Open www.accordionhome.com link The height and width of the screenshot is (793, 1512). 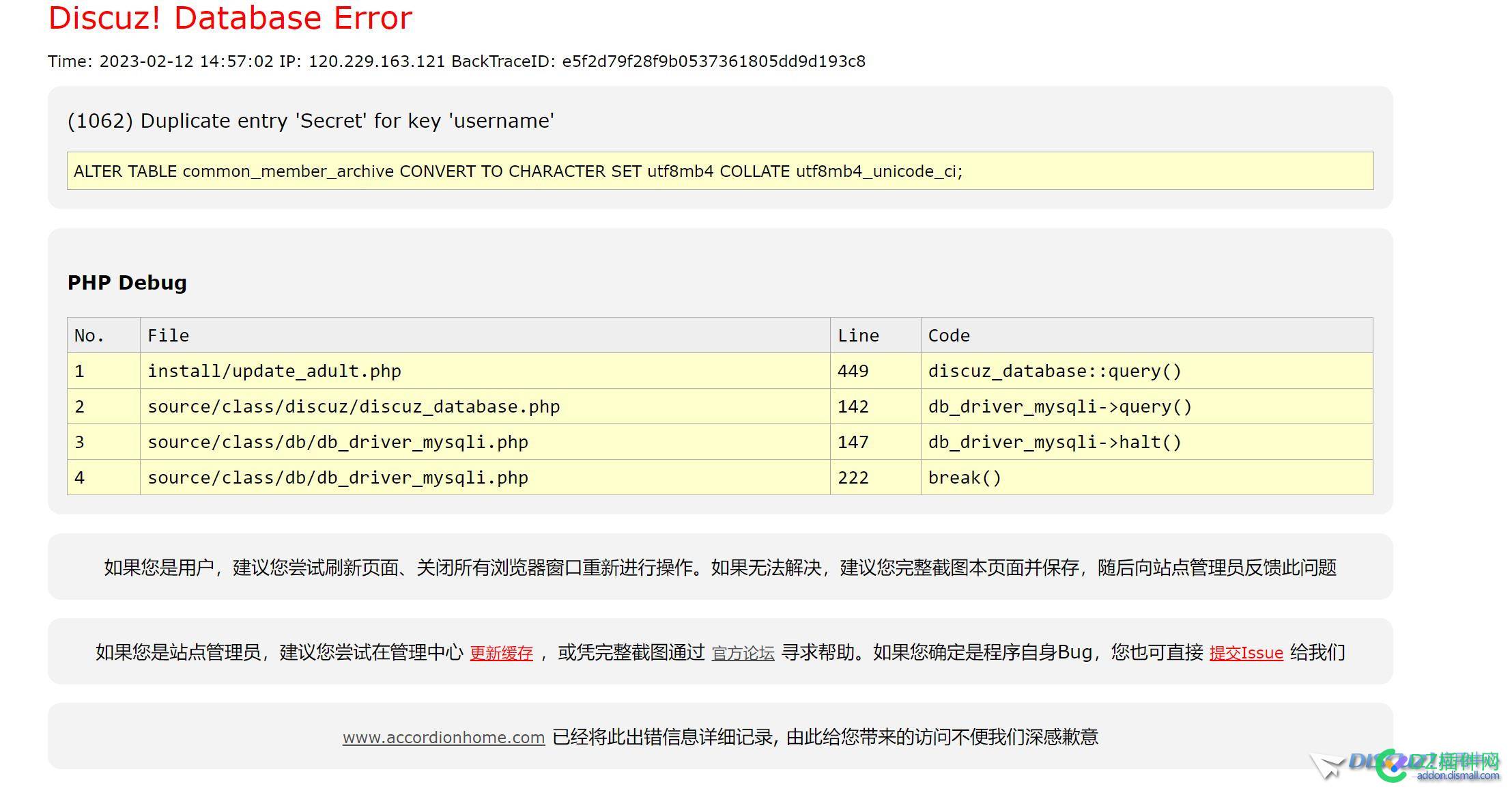444,737
